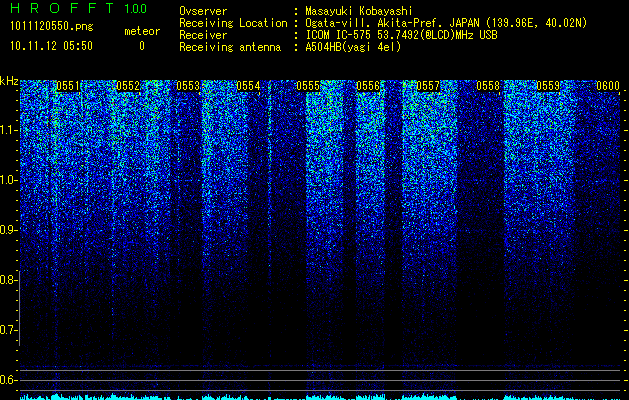Click the 0.6 frequency axis label
This screenshot has width=629, height=400.
pyautogui.click(x=8, y=380)
